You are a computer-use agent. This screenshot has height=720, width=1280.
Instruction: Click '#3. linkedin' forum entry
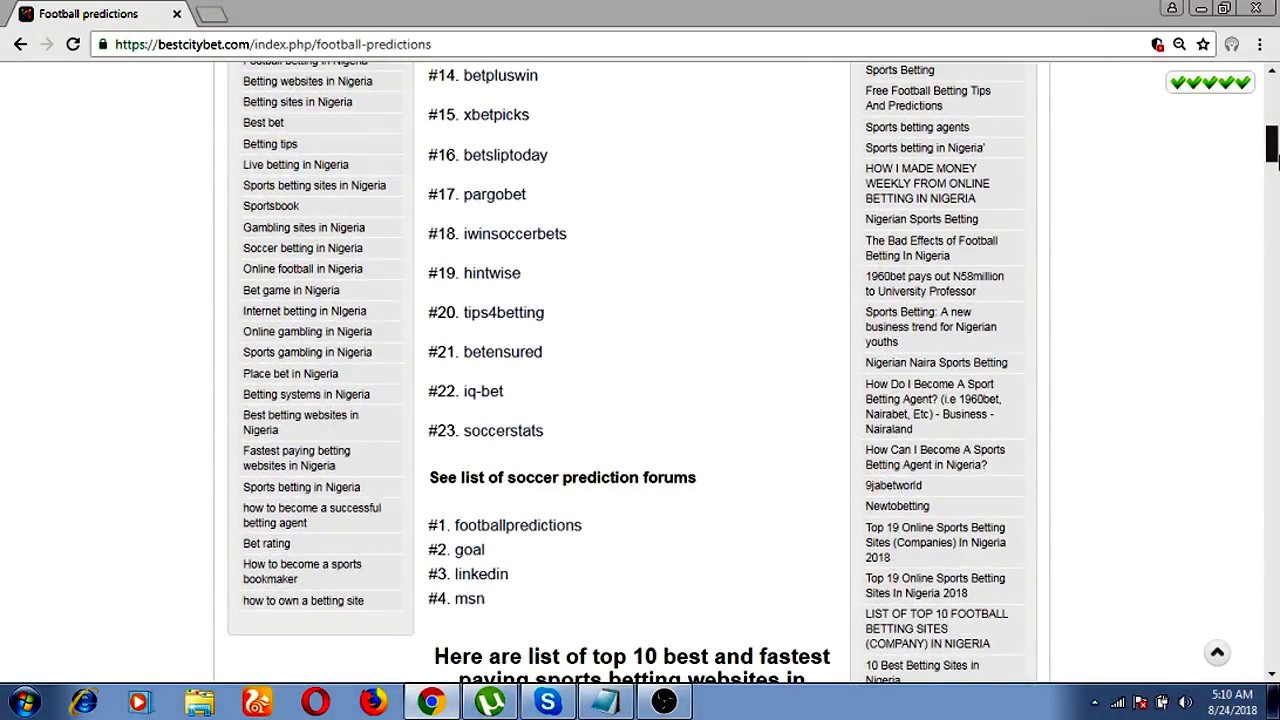click(468, 574)
